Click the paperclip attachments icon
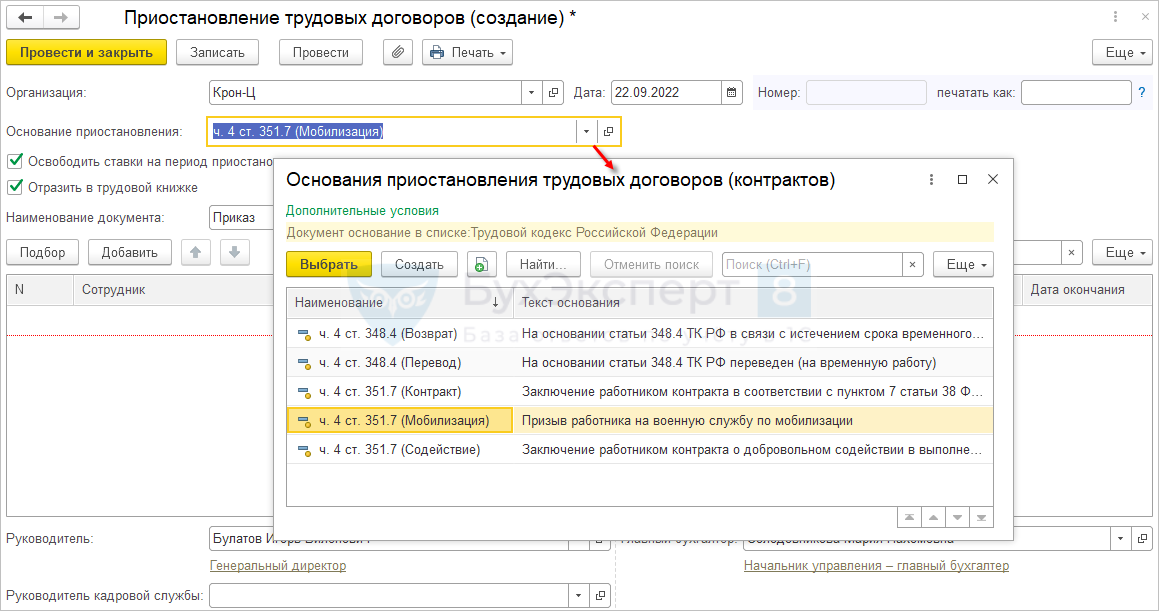The height and width of the screenshot is (611, 1159). pyautogui.click(x=398, y=53)
